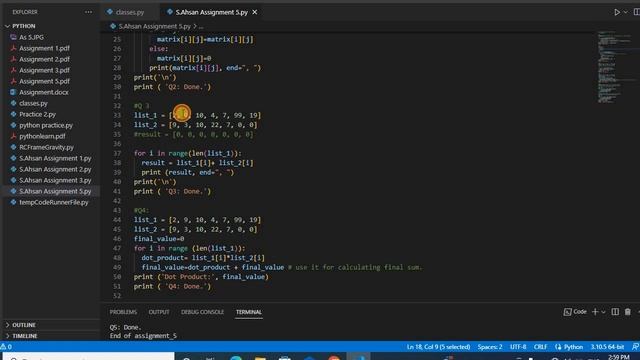Viewport: 640px width, 360px height.
Task: Open Assignment 1.pdf in explorer
Action: [44, 48]
